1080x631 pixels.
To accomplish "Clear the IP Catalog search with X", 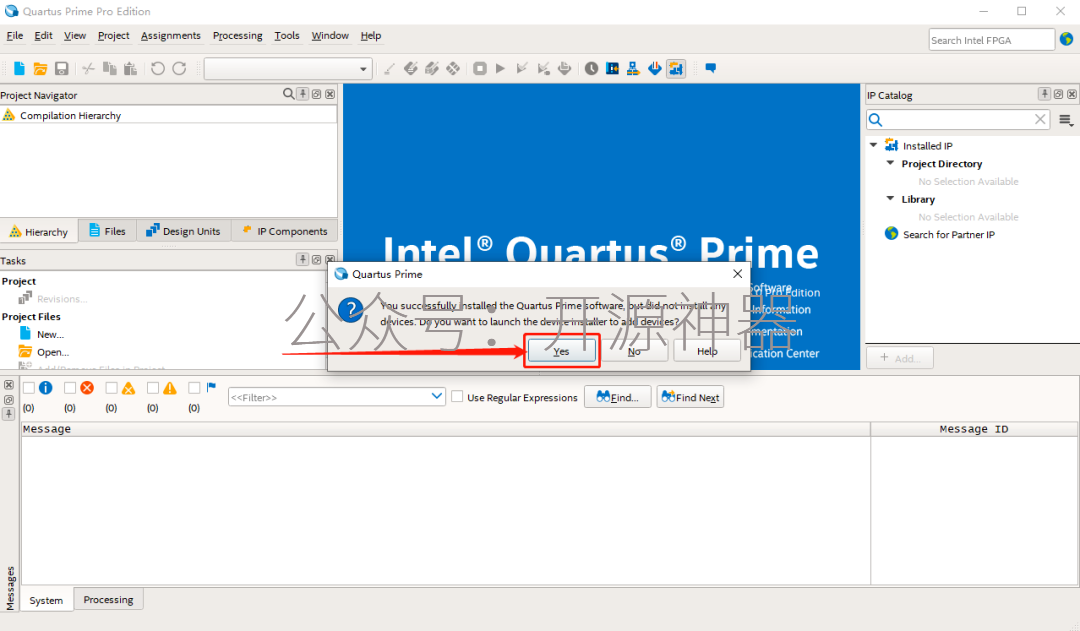I will pos(1040,119).
